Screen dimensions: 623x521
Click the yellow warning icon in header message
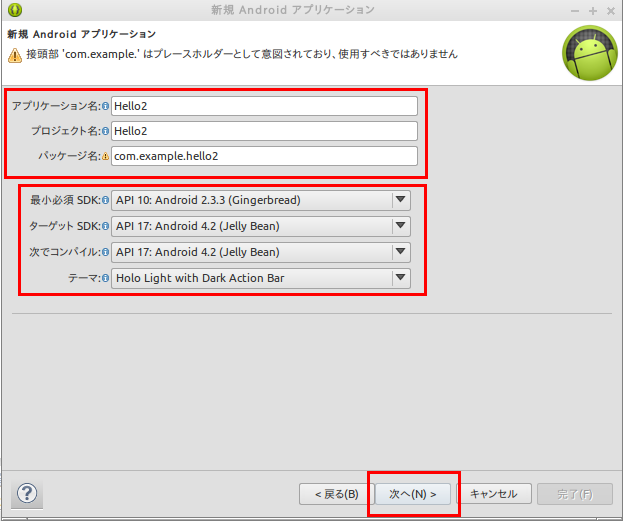[15, 55]
